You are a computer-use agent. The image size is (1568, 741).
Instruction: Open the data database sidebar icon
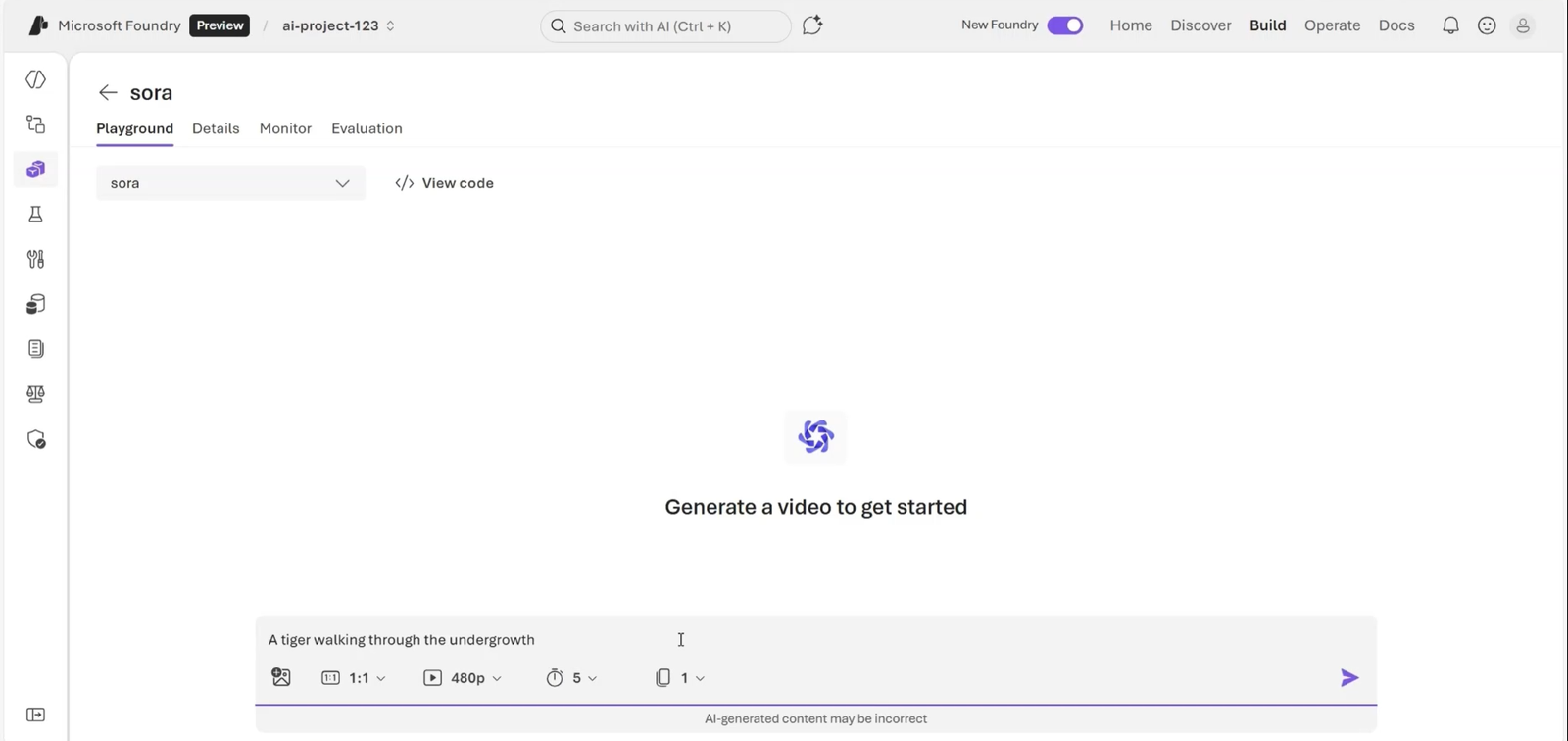[36, 304]
